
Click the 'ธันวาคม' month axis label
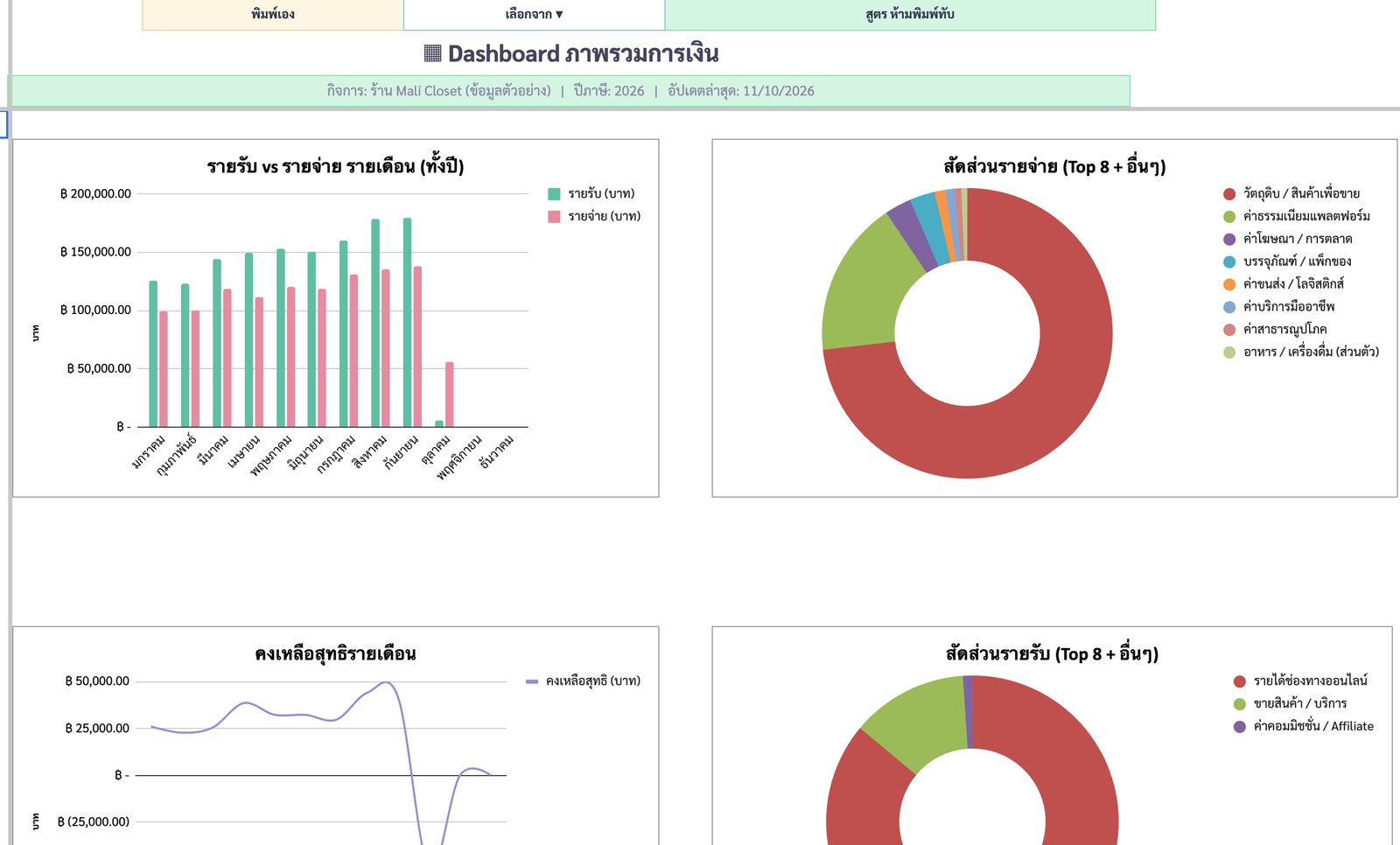[496, 452]
